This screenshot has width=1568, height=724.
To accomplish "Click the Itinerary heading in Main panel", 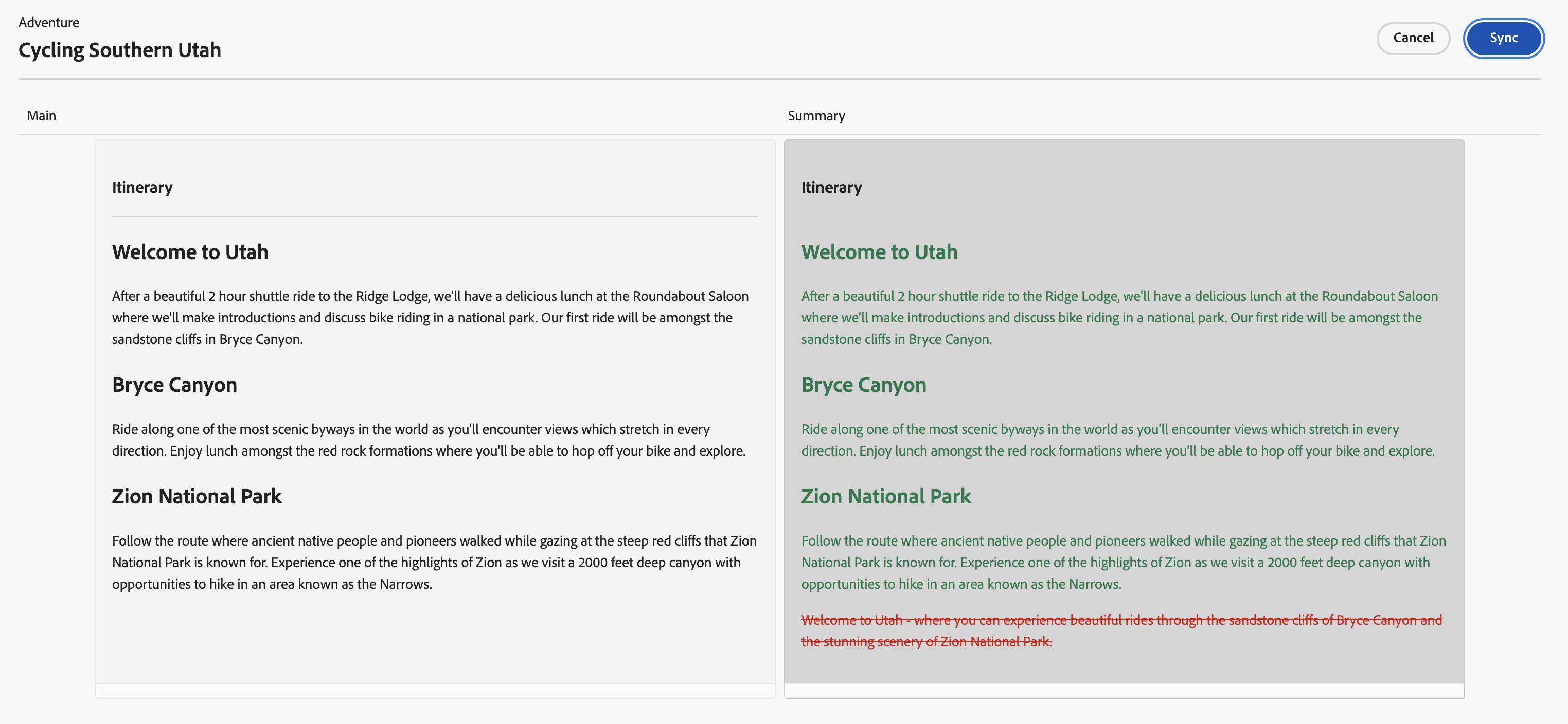I will click(142, 187).
